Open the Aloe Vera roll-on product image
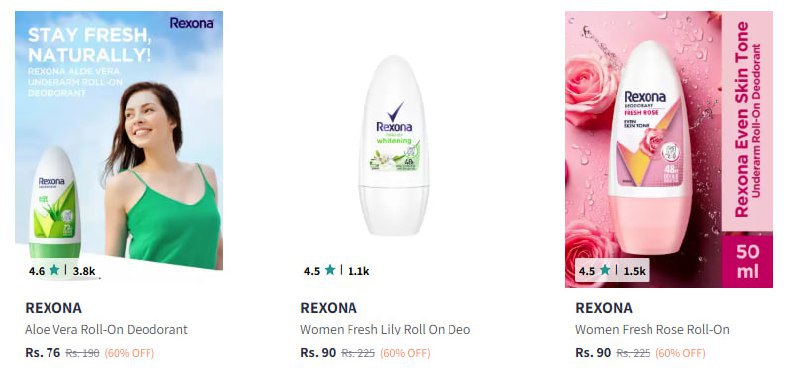 click(119, 140)
